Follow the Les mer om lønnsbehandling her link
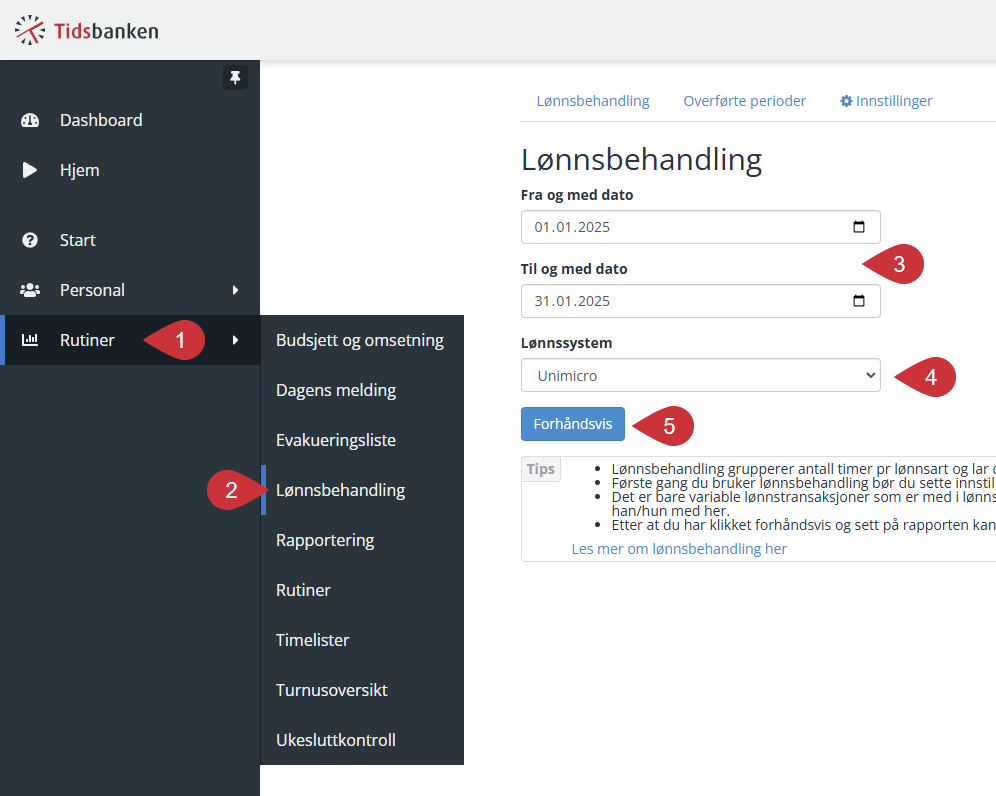The height and width of the screenshot is (796, 996). tap(679, 549)
